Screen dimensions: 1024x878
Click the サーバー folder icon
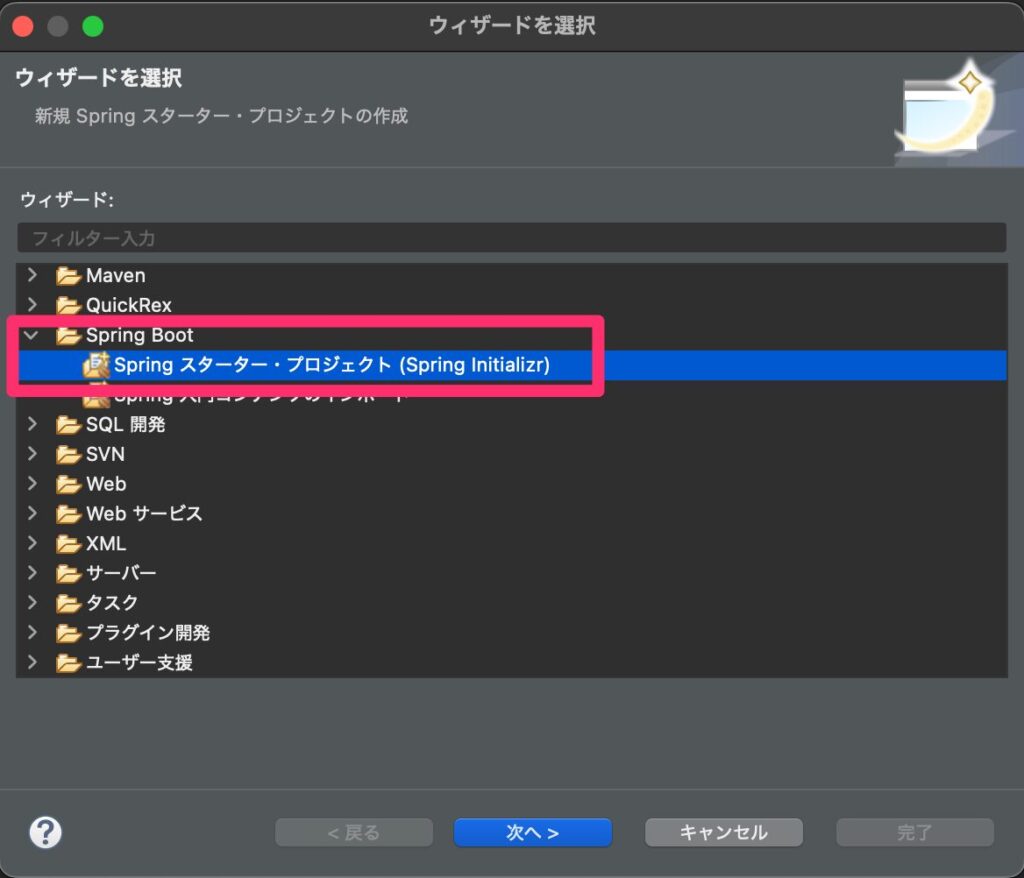(x=68, y=574)
